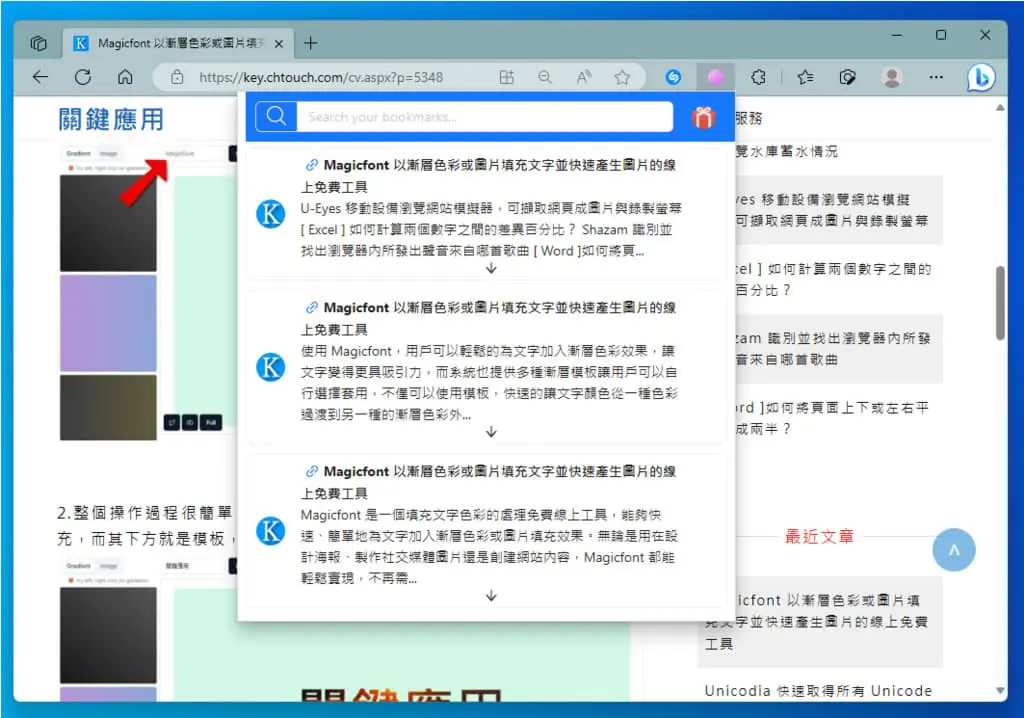Add page to favorites star icon
The width and height of the screenshot is (1024, 718).
[622, 77]
